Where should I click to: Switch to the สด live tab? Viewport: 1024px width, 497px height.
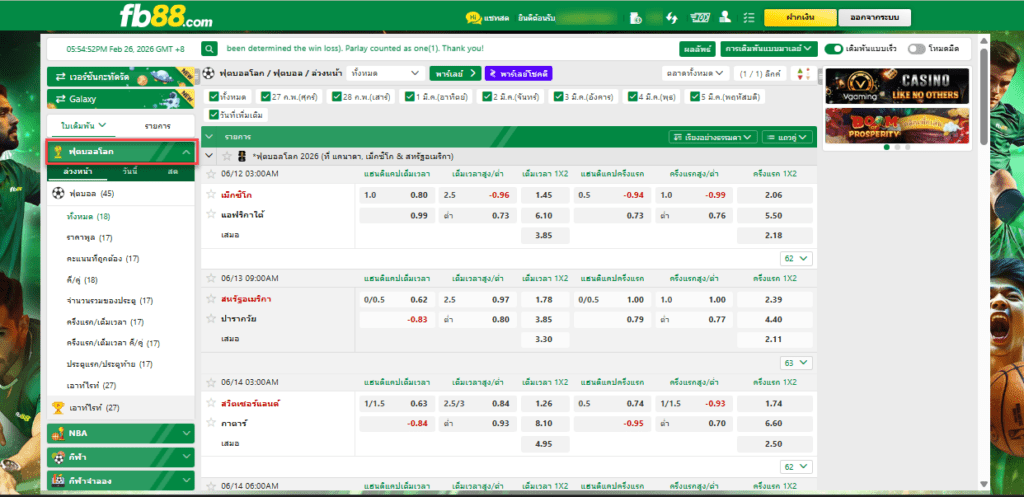click(173, 172)
